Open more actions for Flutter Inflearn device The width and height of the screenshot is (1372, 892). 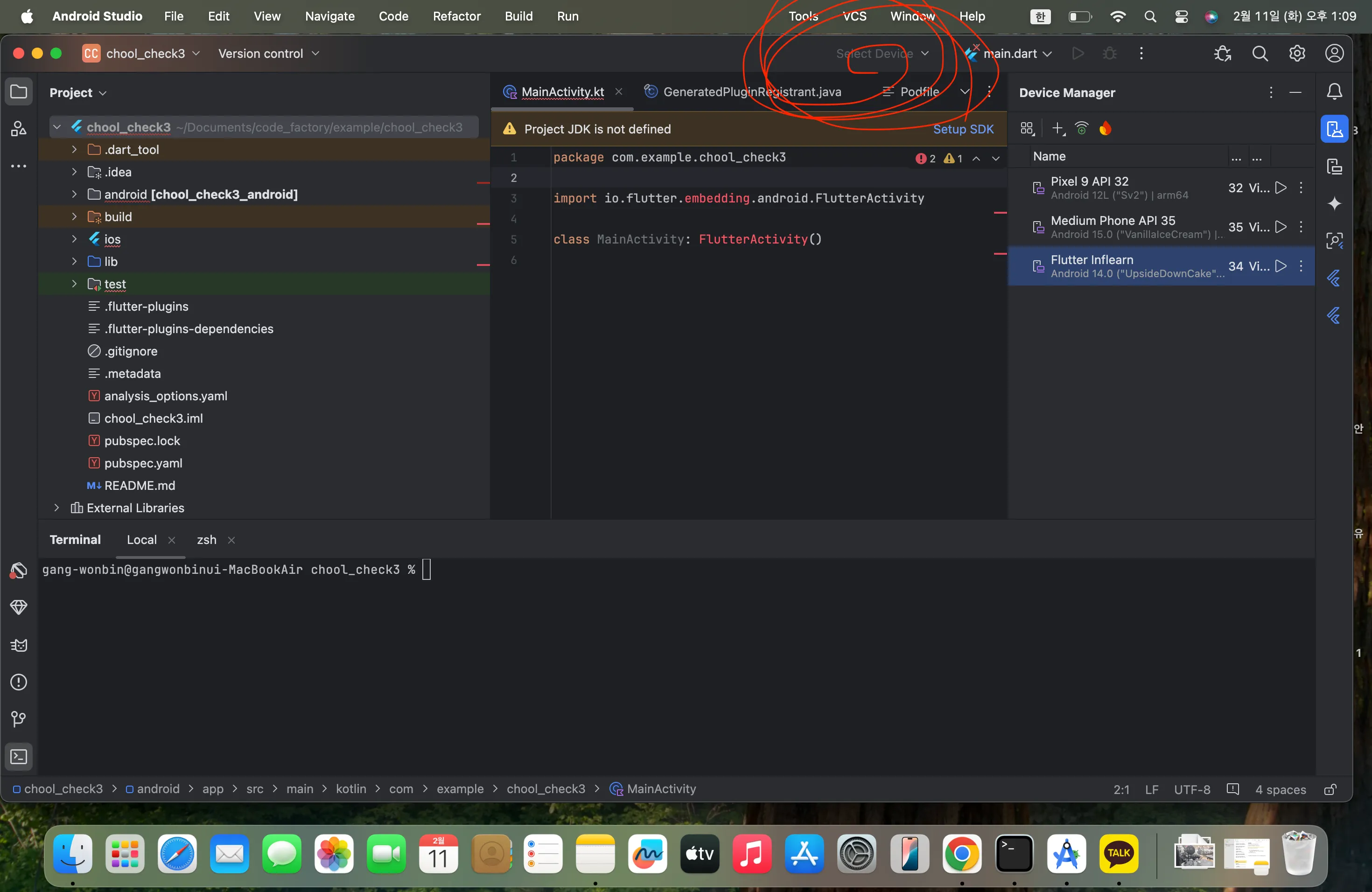[1301, 266]
